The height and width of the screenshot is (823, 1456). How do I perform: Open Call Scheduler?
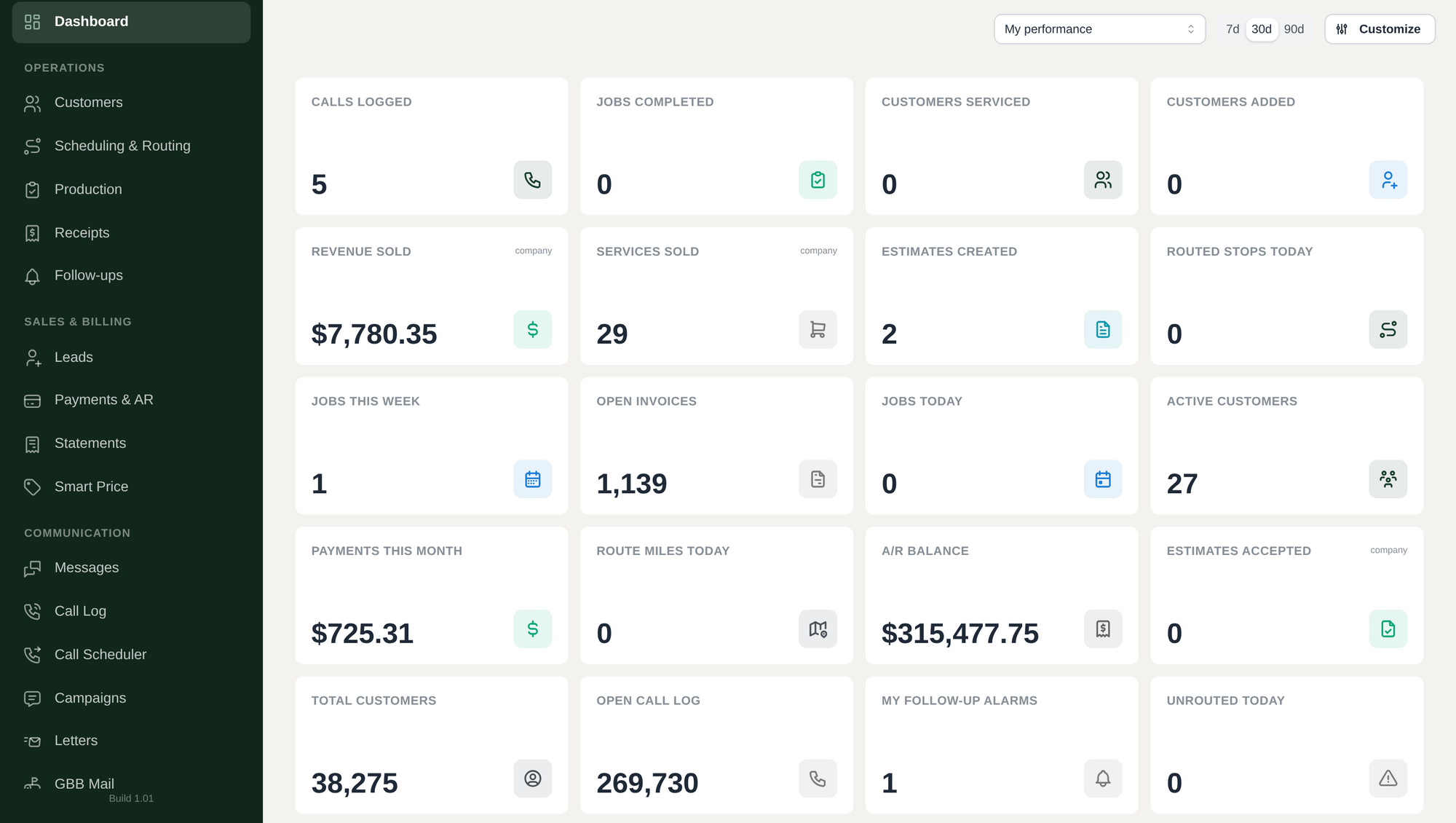click(131, 655)
